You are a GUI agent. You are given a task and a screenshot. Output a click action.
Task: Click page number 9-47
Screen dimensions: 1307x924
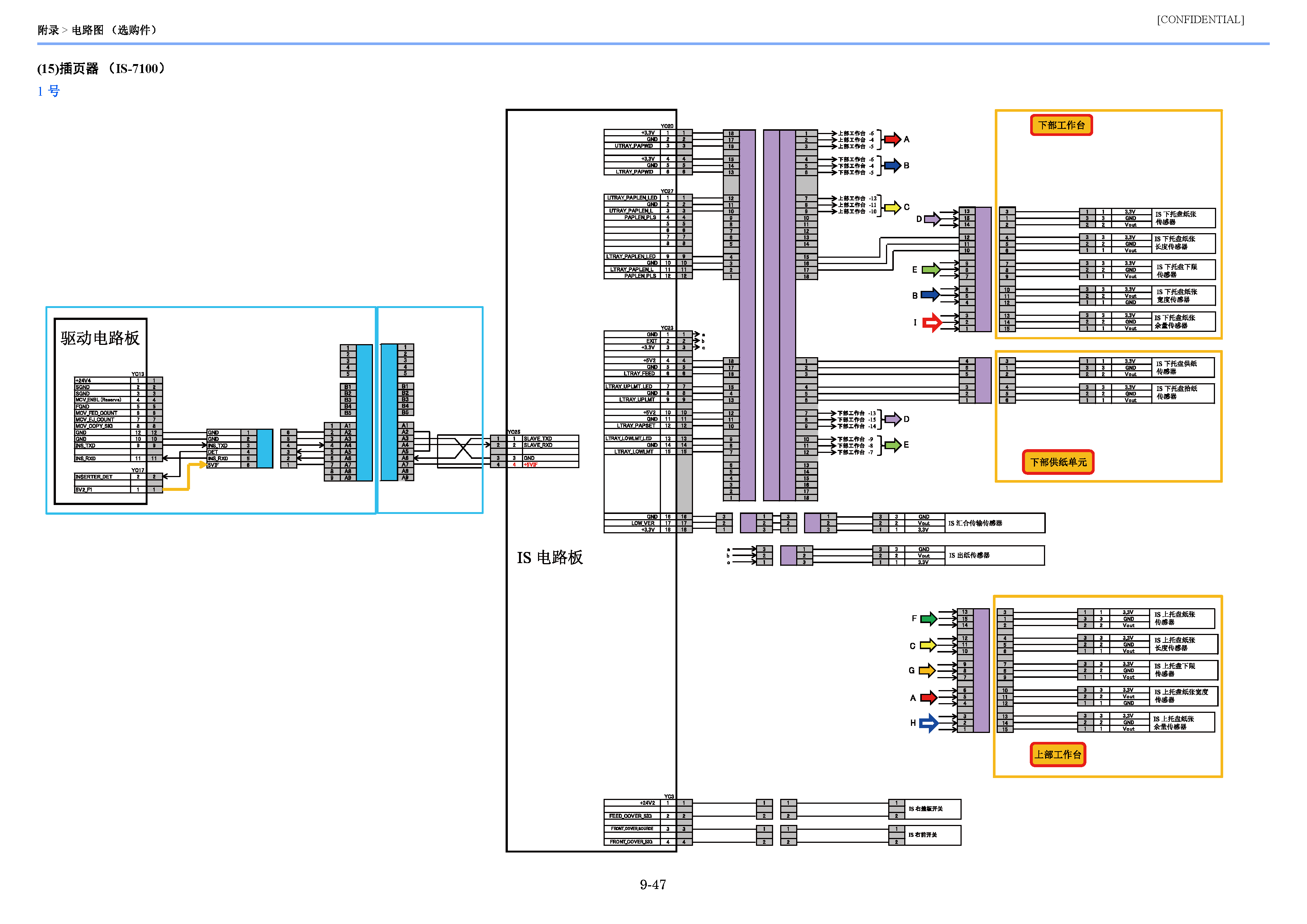(653, 885)
